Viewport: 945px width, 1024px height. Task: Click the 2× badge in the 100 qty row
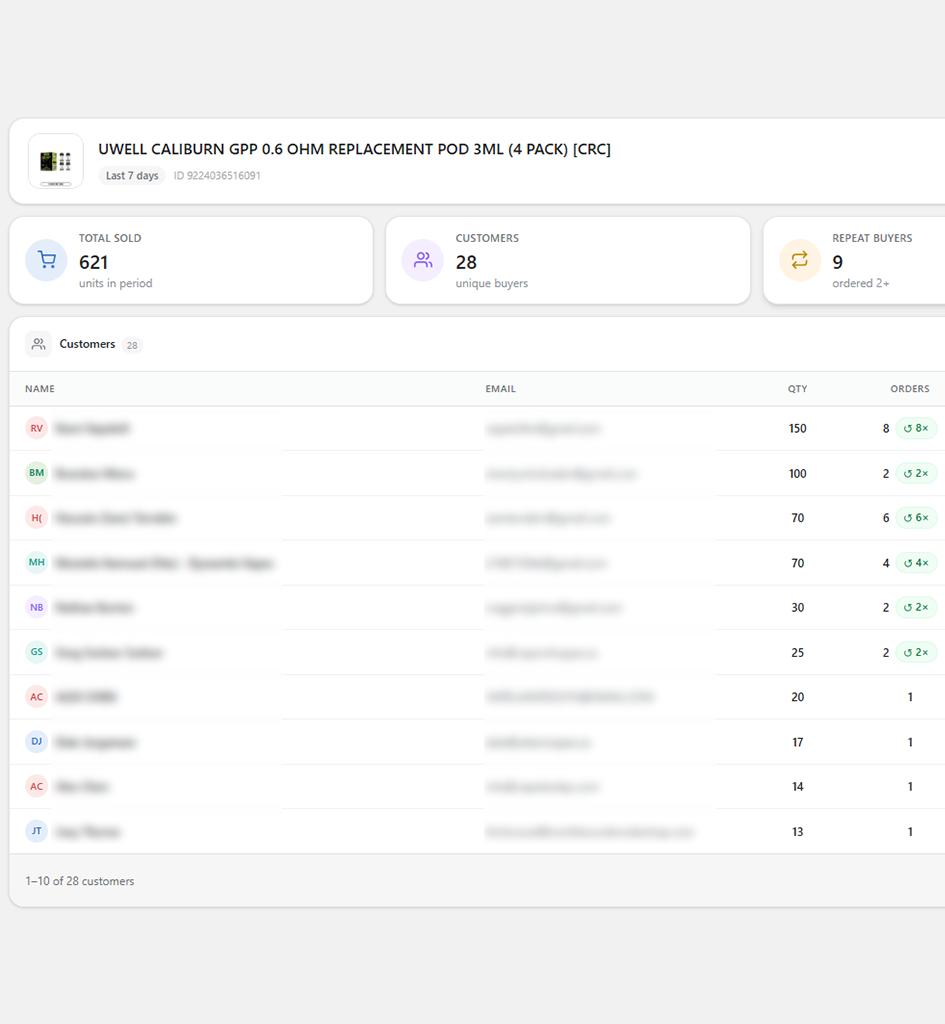click(916, 473)
